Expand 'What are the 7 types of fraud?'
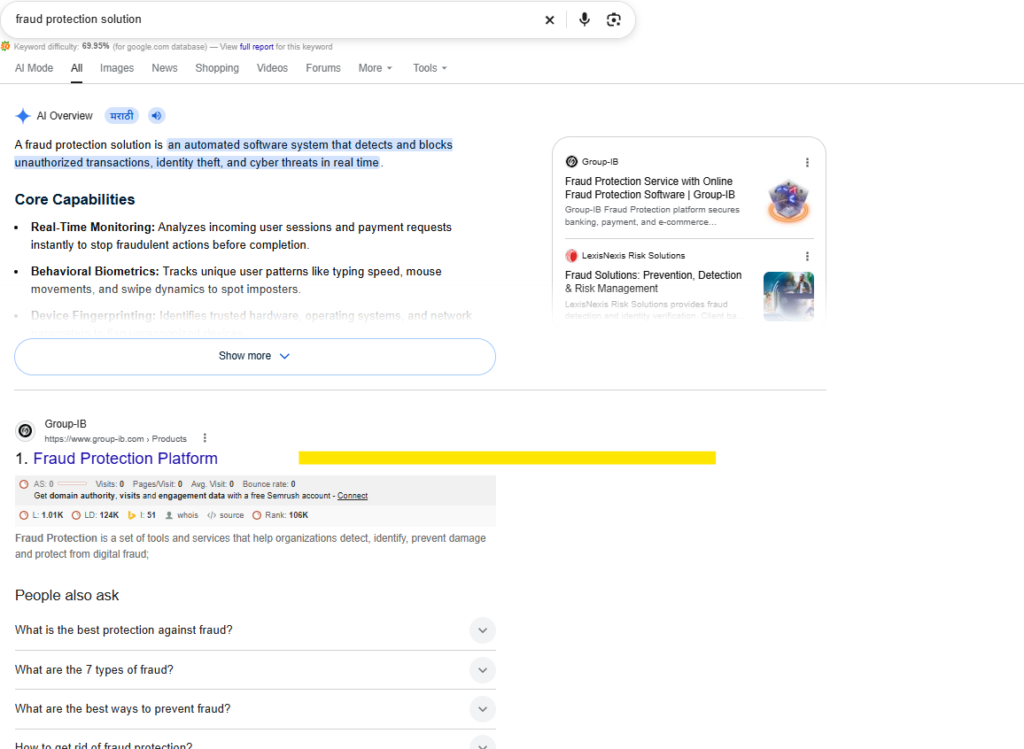The width and height of the screenshot is (1024, 749). point(255,670)
